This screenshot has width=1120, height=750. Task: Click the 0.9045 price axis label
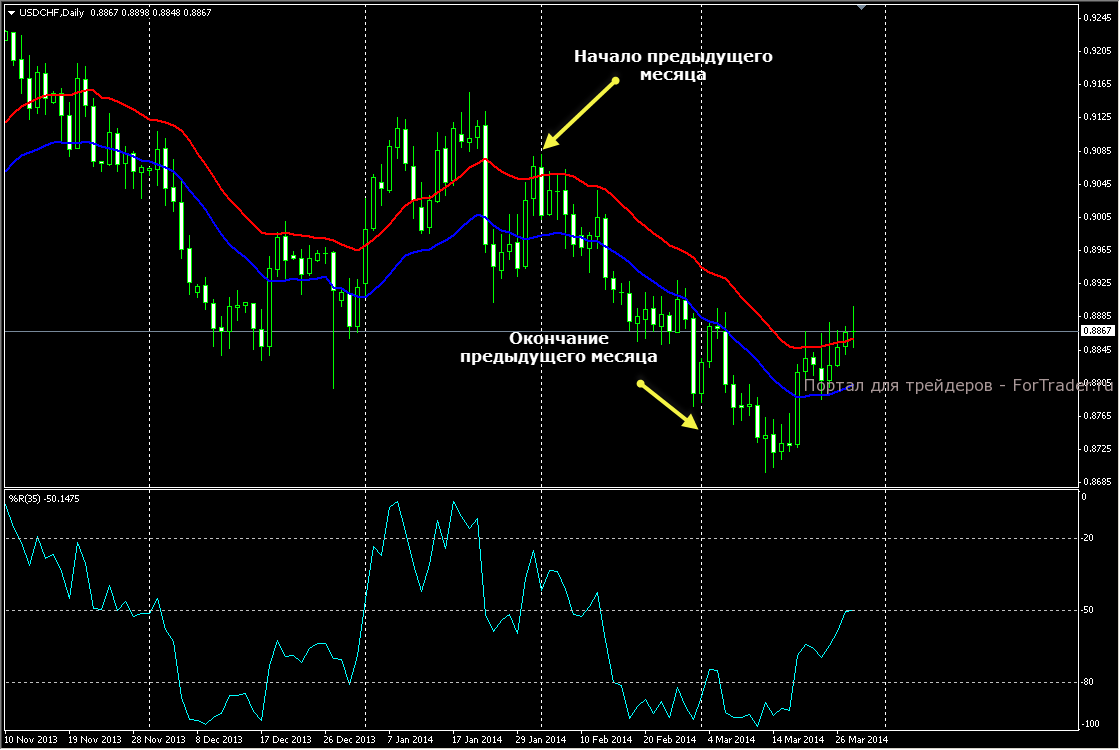(x=1098, y=184)
